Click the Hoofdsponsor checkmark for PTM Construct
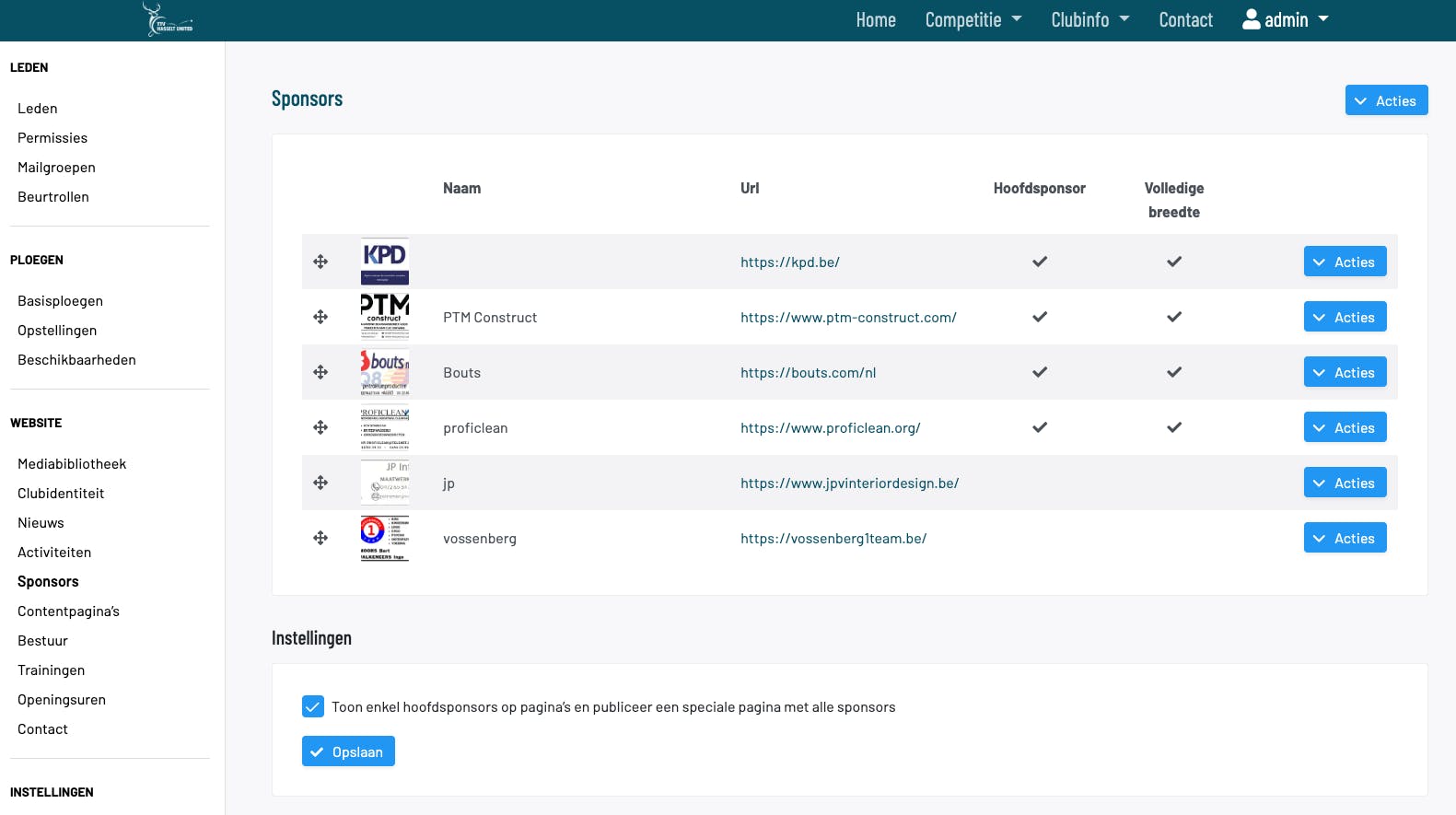1456x815 pixels. pos(1040,317)
